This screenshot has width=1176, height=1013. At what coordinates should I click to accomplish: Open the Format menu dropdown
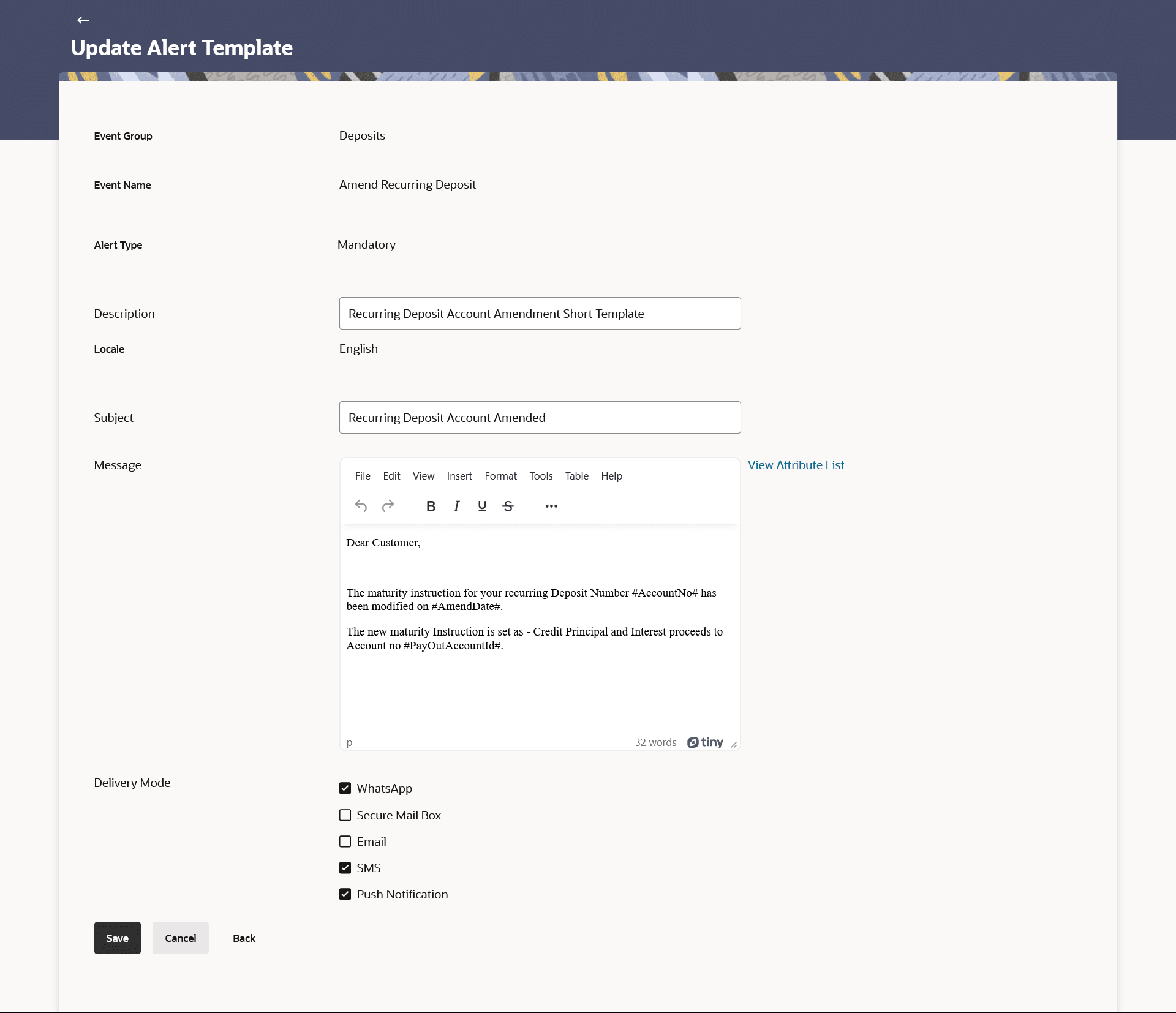[500, 476]
